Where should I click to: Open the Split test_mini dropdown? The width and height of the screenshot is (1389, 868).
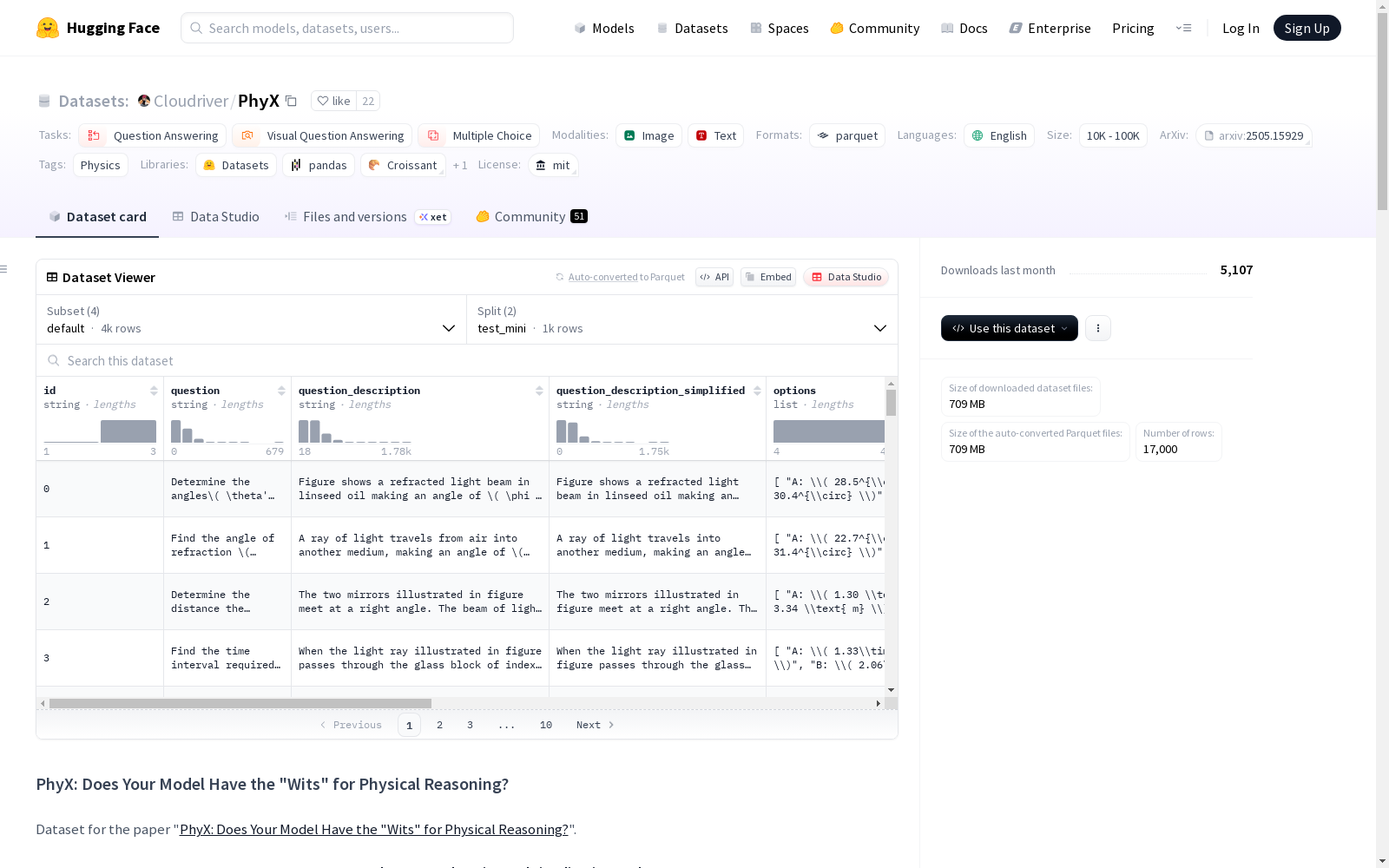point(682,319)
